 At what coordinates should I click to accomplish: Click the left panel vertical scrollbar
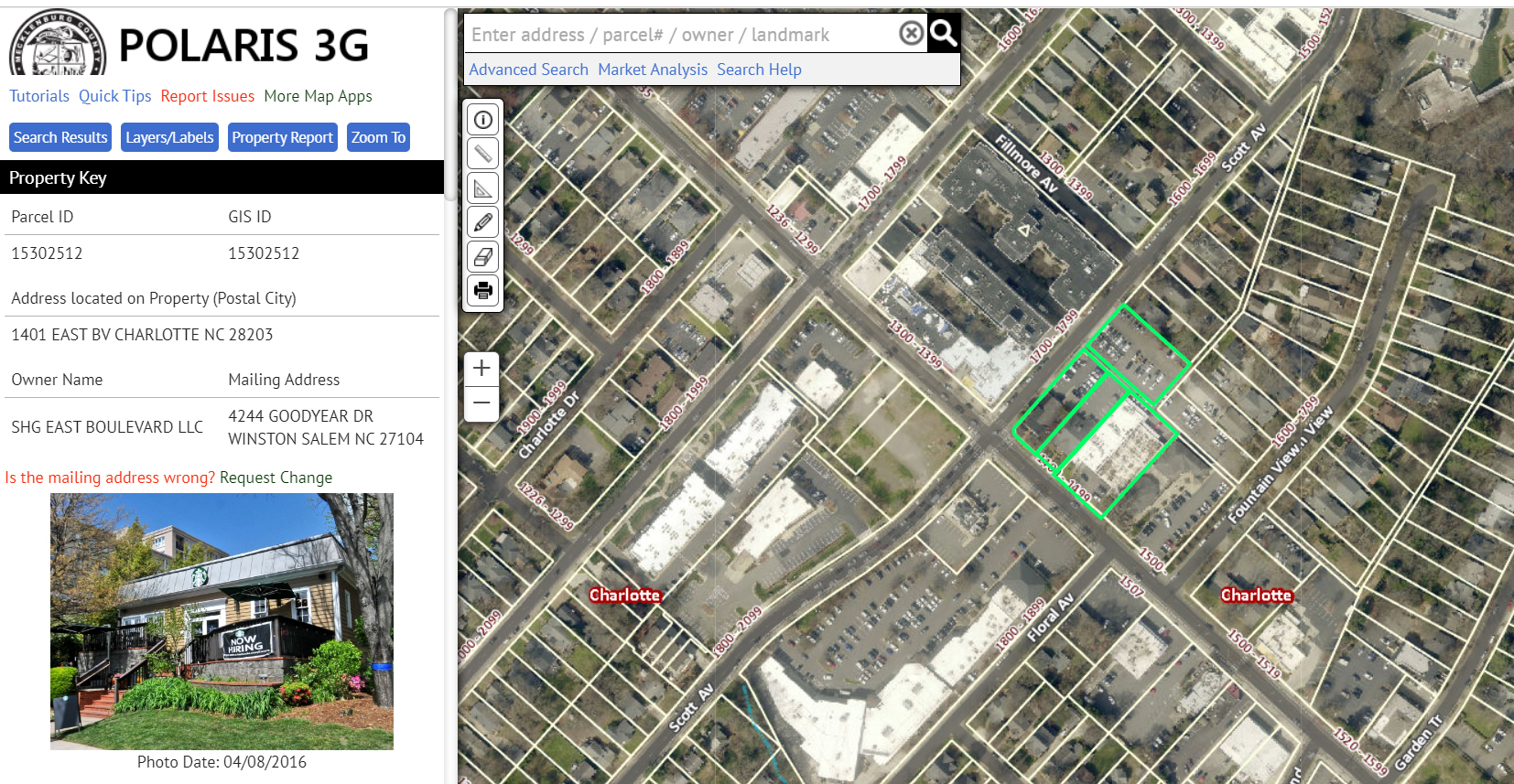pos(450,105)
